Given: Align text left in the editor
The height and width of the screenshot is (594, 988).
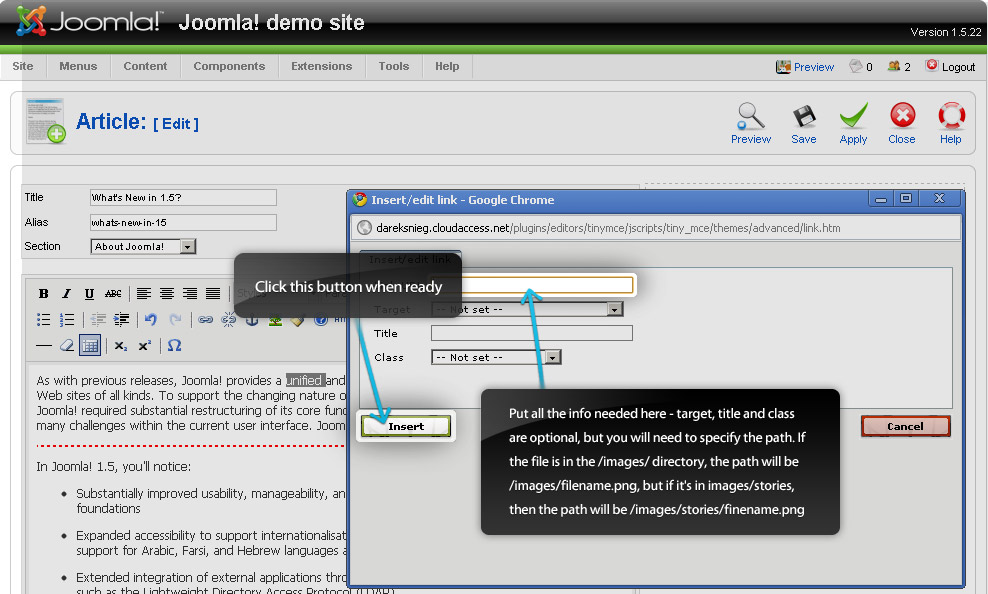Looking at the screenshot, I should [x=144, y=294].
